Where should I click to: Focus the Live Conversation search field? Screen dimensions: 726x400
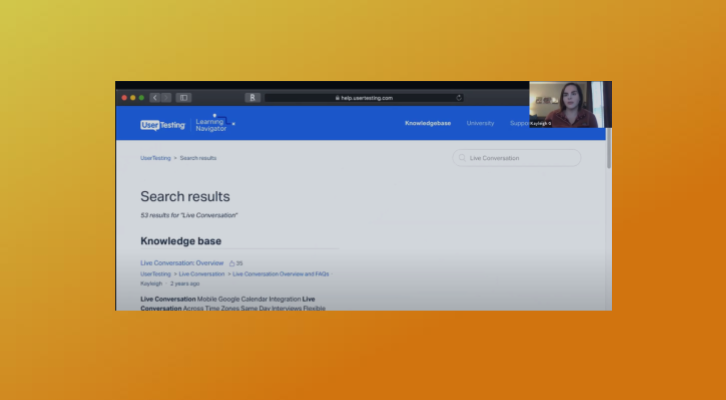coord(517,158)
